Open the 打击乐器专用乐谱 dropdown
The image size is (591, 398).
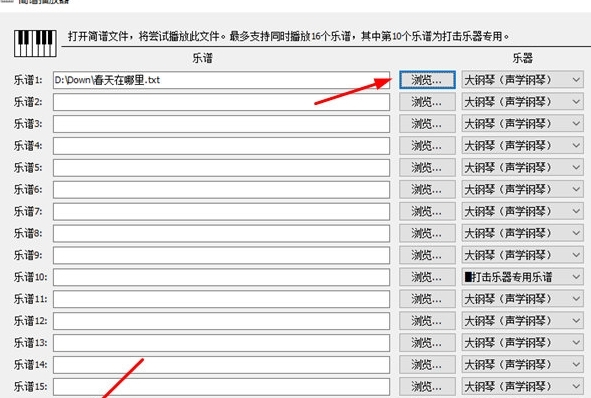[x=522, y=277]
